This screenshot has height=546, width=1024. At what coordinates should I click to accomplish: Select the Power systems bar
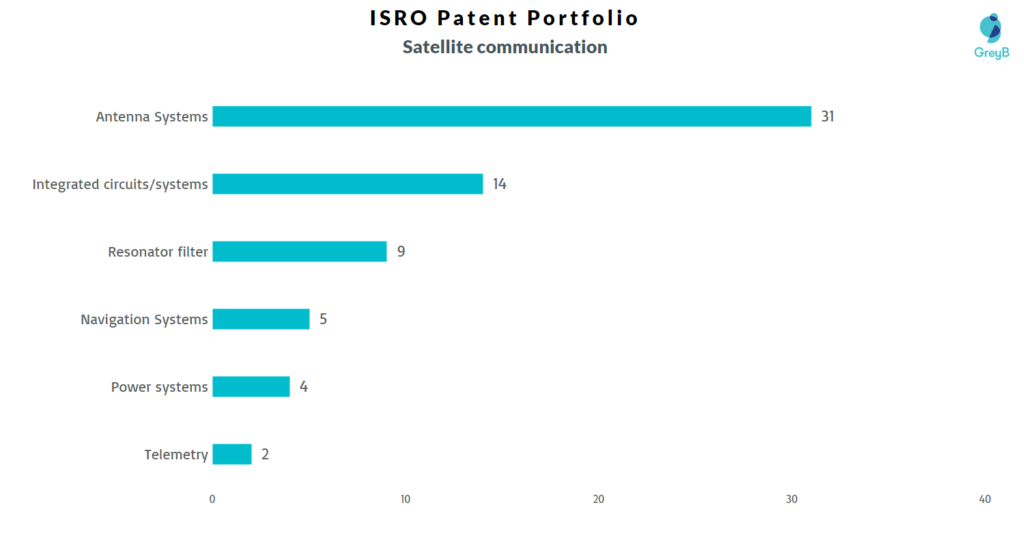pos(251,387)
